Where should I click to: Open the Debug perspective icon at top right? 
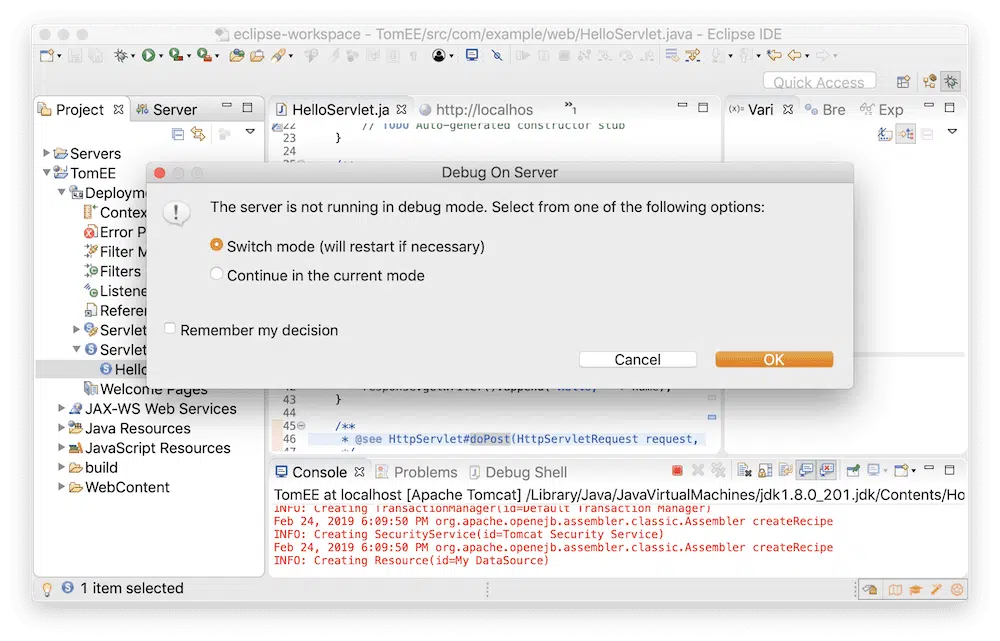pos(950,82)
